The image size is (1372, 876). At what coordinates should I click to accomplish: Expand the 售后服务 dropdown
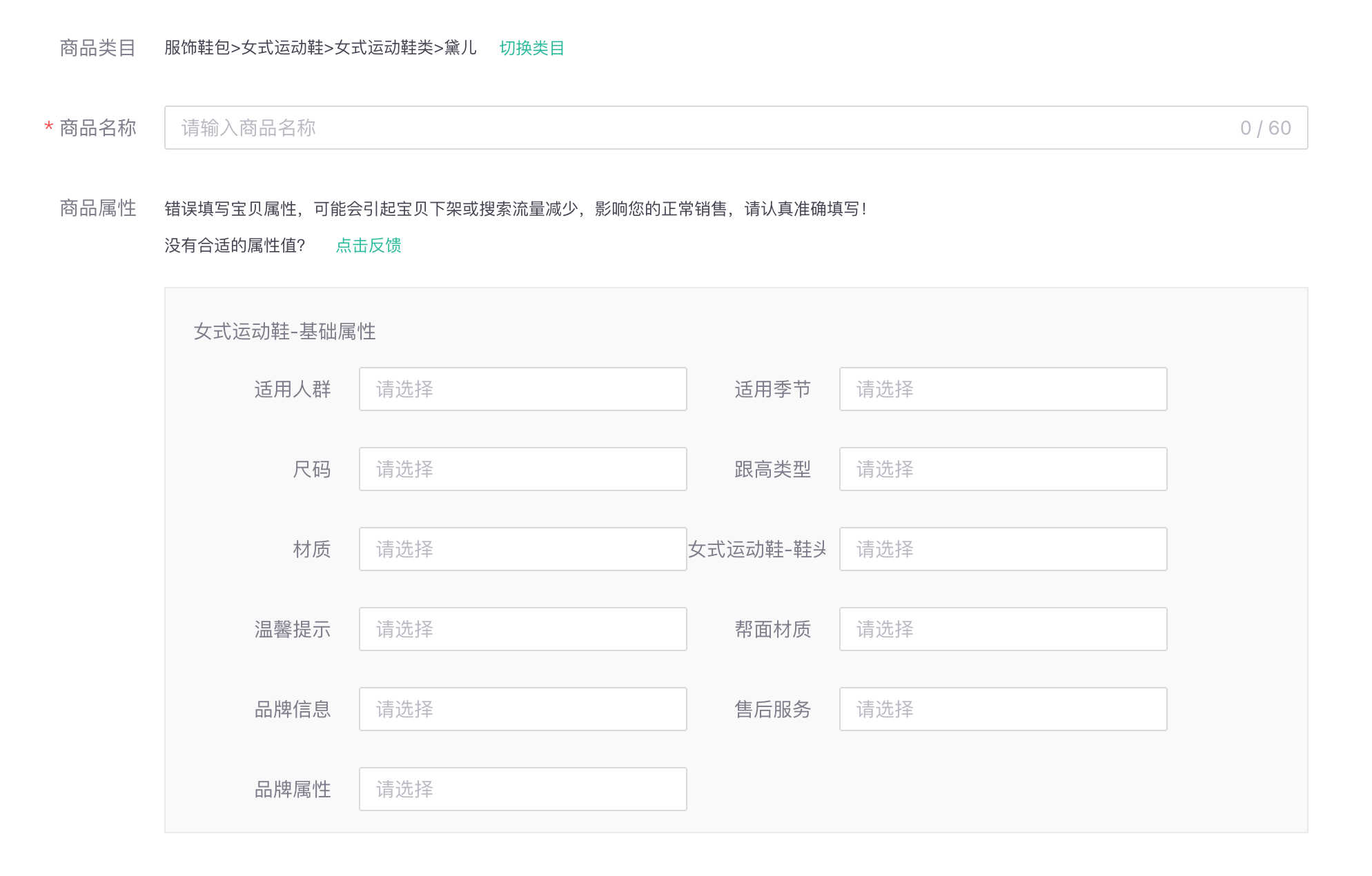[x=1002, y=709]
